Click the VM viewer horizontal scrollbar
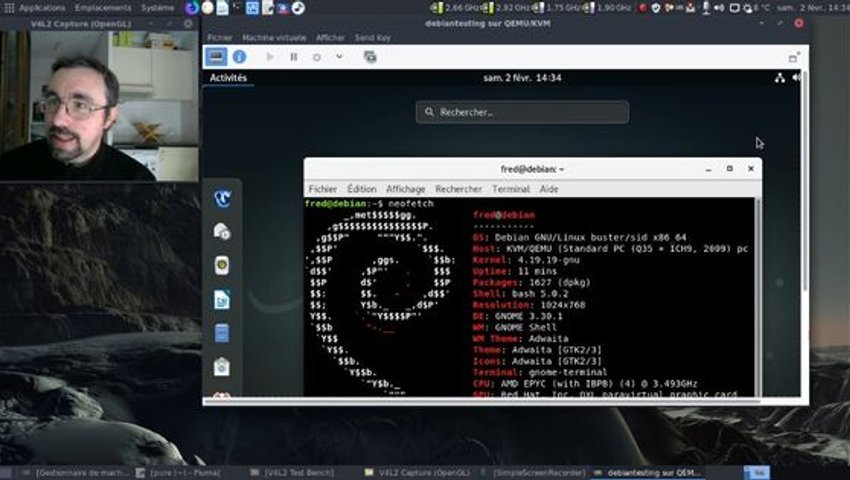Screen dimensions: 850x480 [481, 401]
